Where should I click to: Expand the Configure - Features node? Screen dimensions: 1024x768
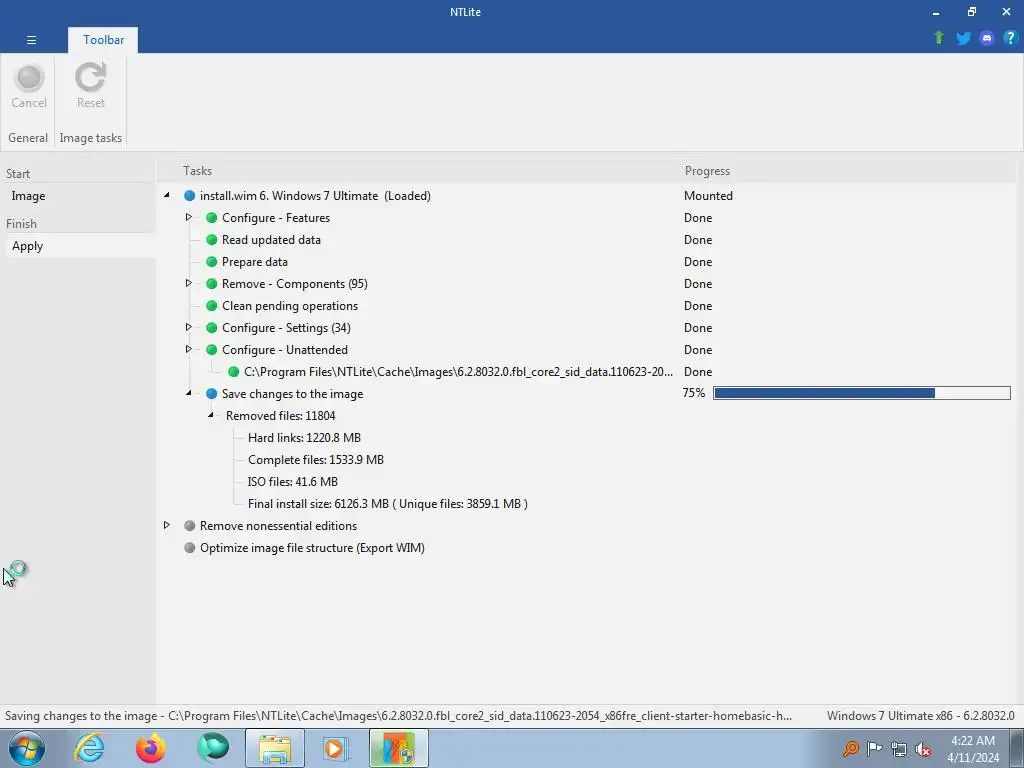(188, 217)
